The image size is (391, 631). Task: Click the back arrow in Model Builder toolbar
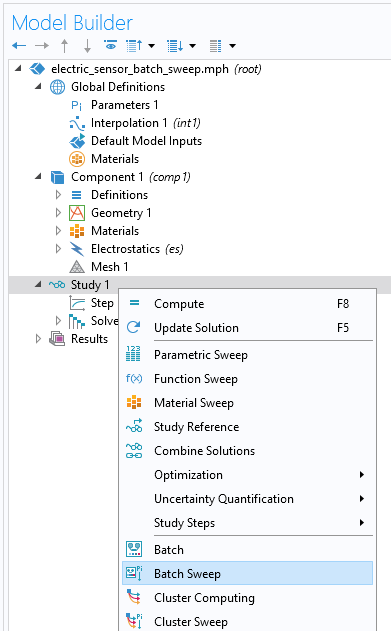pyautogui.click(x=19, y=46)
